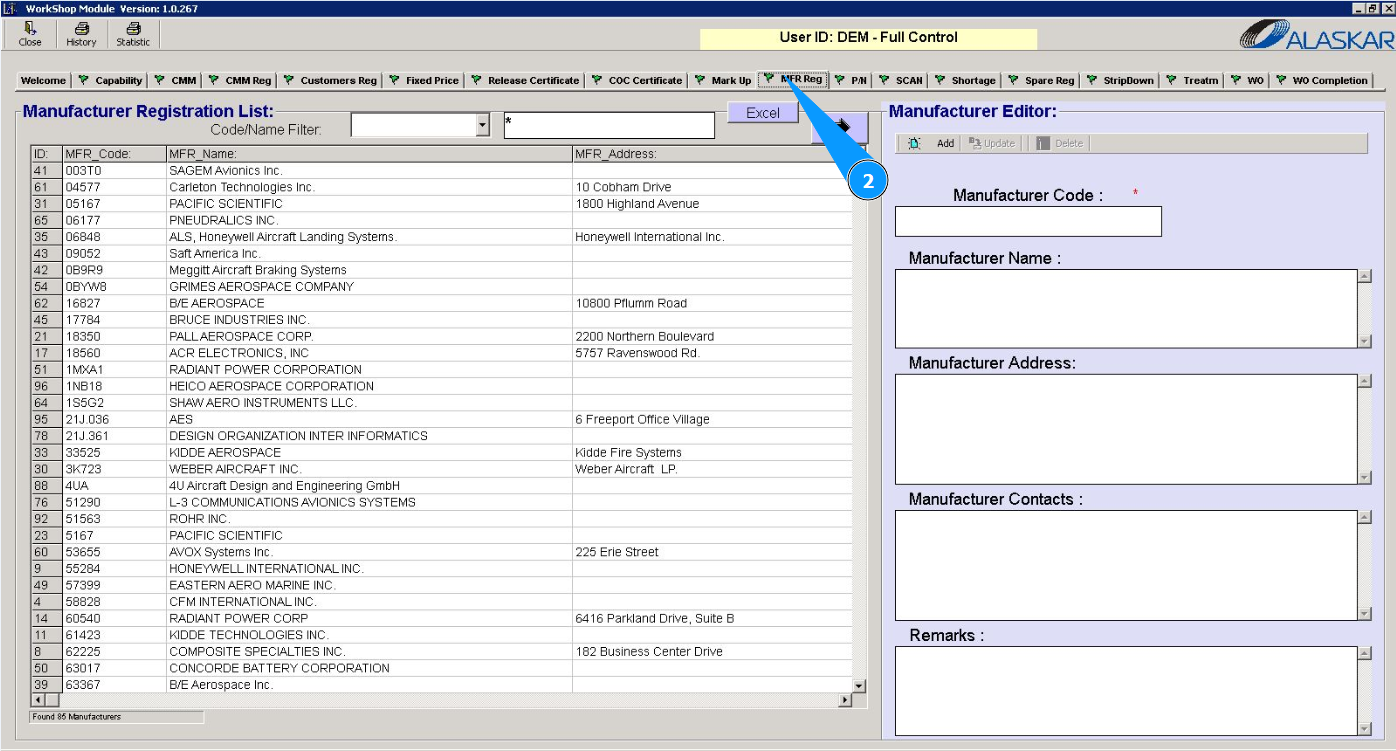Click the Update icon in Manufacturer Editor
The image size is (1396, 751).
click(x=975, y=144)
